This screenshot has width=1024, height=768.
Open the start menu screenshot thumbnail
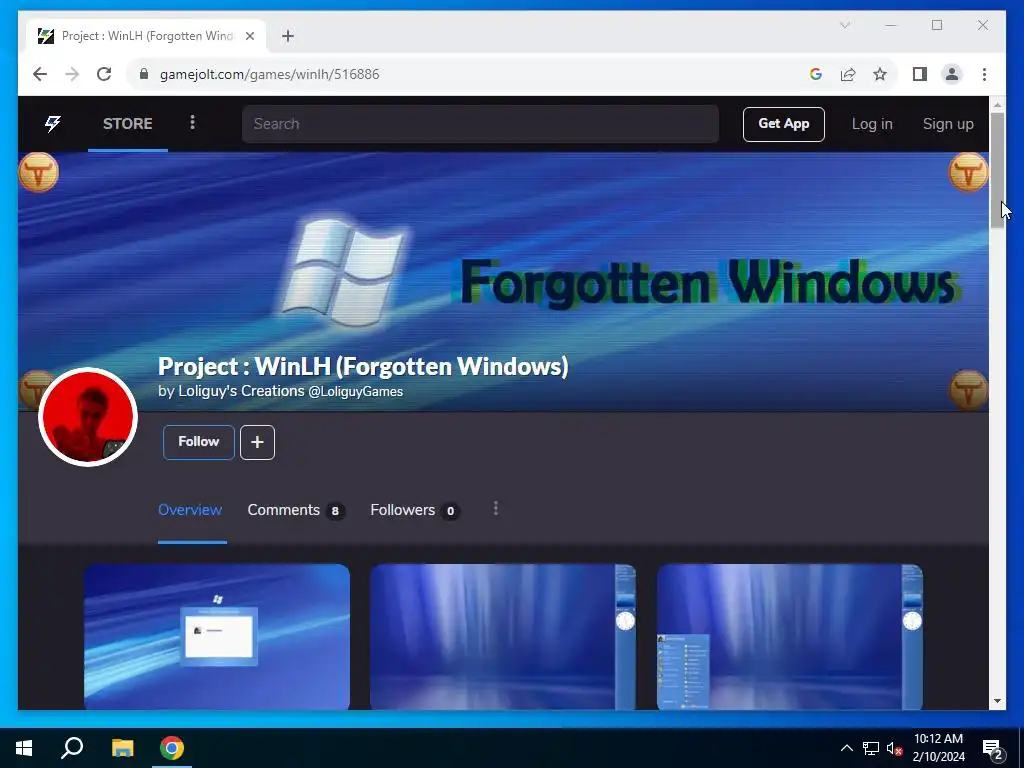click(790, 637)
